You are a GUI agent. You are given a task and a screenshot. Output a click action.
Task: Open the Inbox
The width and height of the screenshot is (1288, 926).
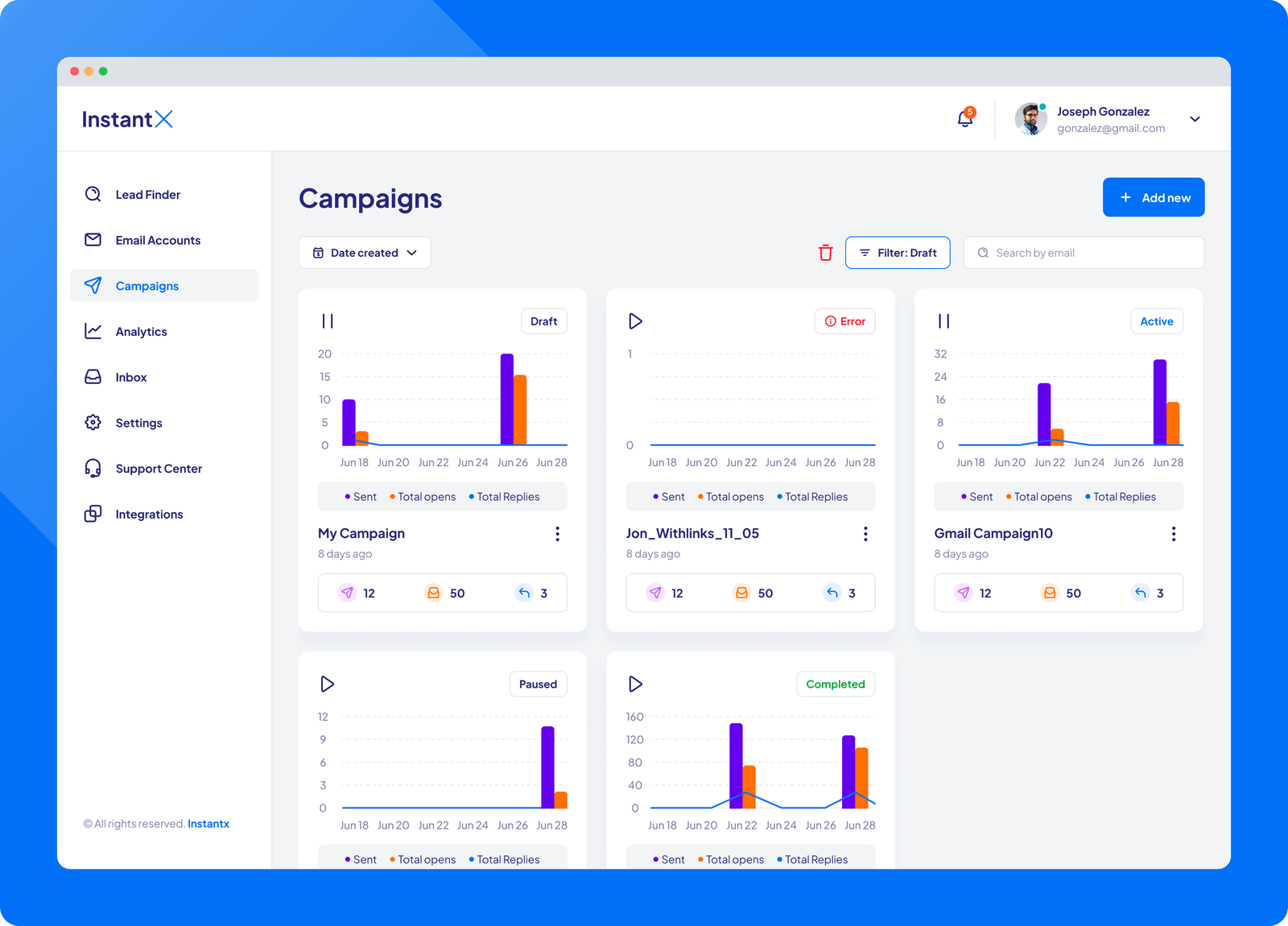pos(130,377)
